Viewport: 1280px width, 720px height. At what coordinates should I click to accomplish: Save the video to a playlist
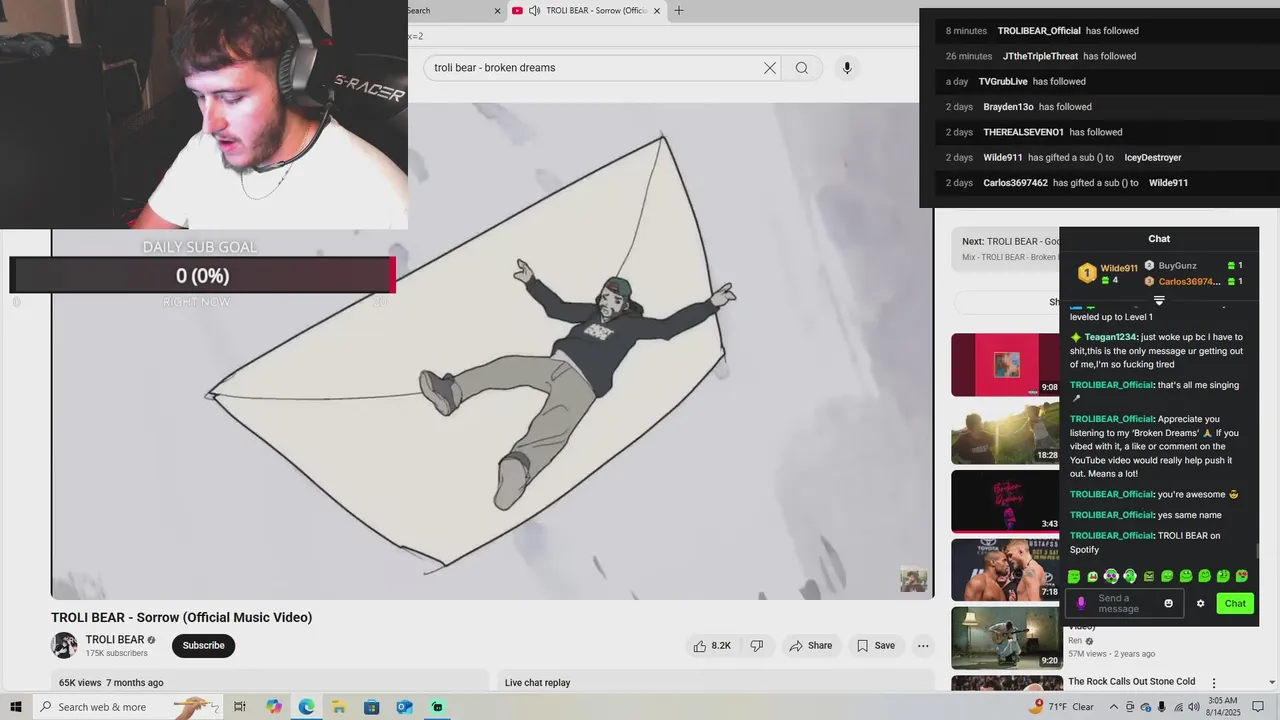[875, 646]
